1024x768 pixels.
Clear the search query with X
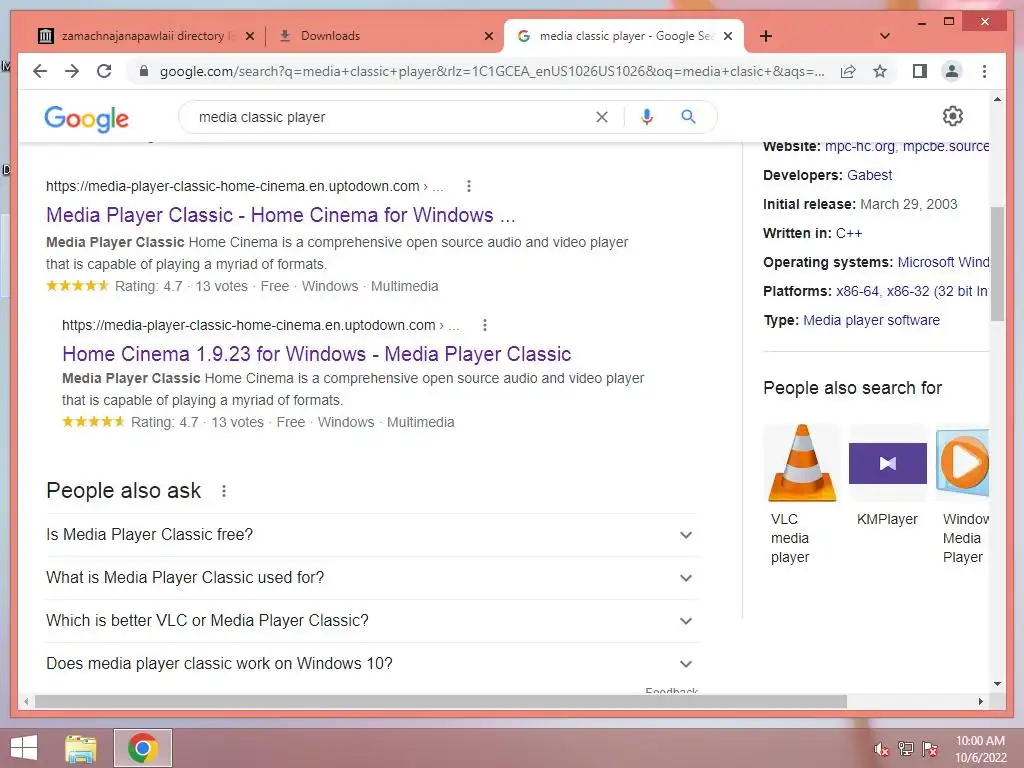pos(601,117)
